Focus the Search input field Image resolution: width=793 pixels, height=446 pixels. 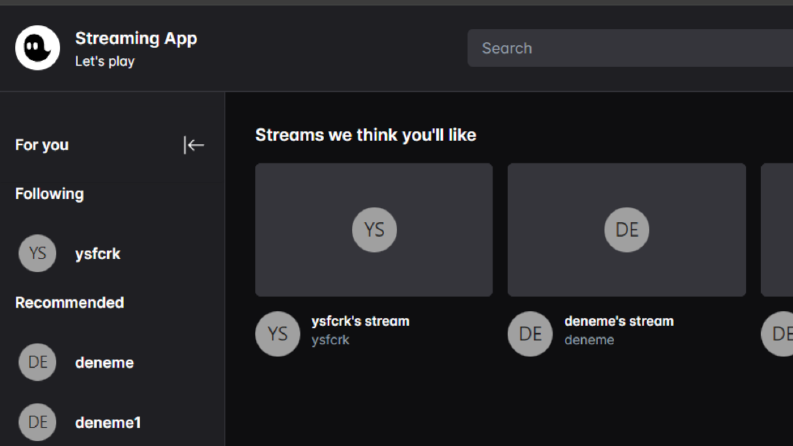click(630, 48)
